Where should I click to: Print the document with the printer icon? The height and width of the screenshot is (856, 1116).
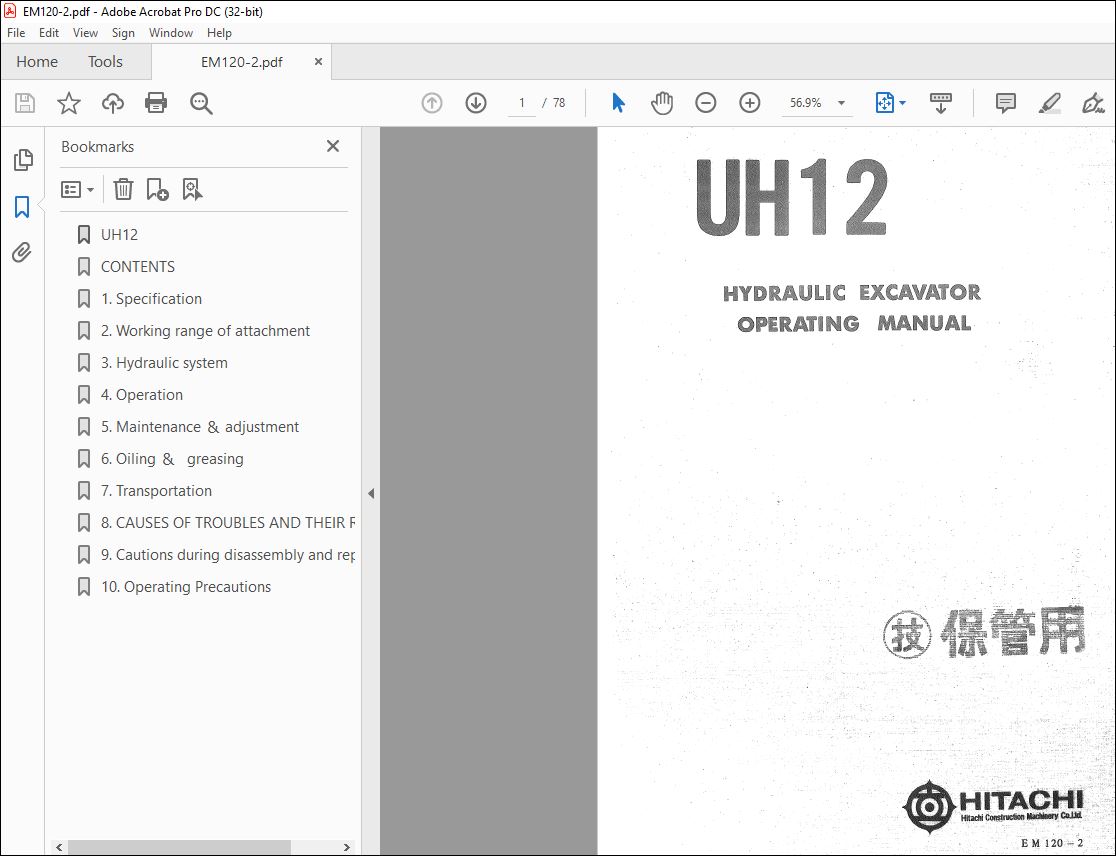point(156,103)
